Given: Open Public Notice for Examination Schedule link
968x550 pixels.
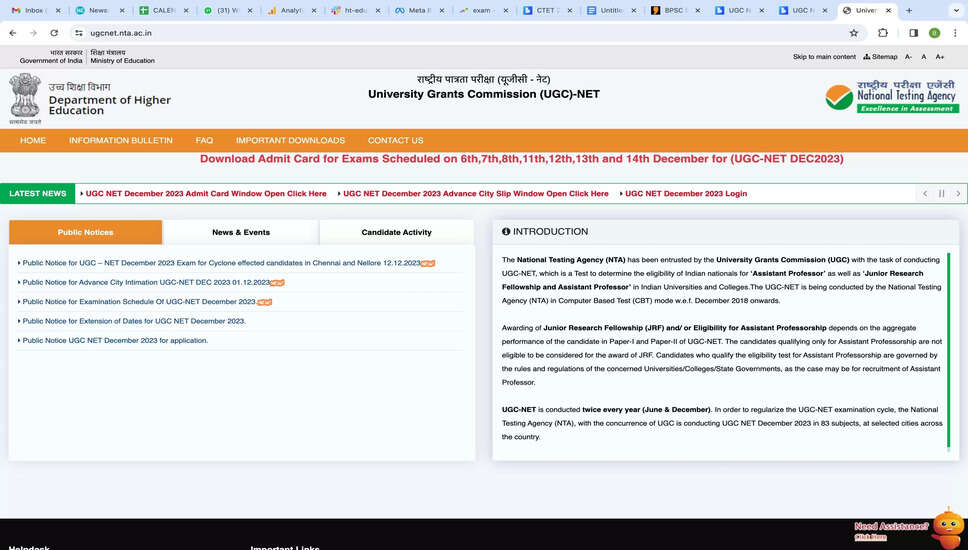Looking at the screenshot, I should pos(139,302).
